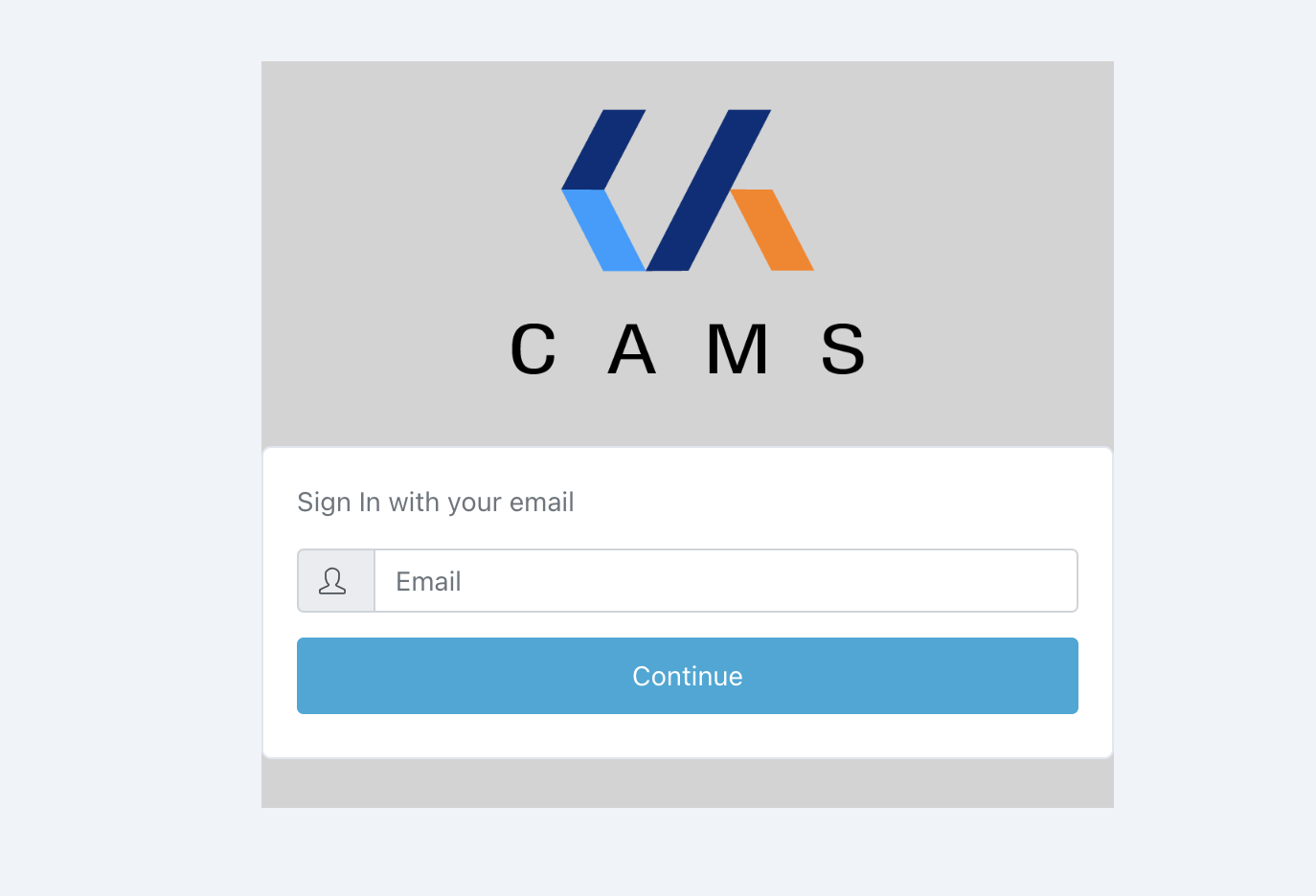Click the light blue segment of the logo
The height and width of the screenshot is (896, 1316).
click(603, 230)
